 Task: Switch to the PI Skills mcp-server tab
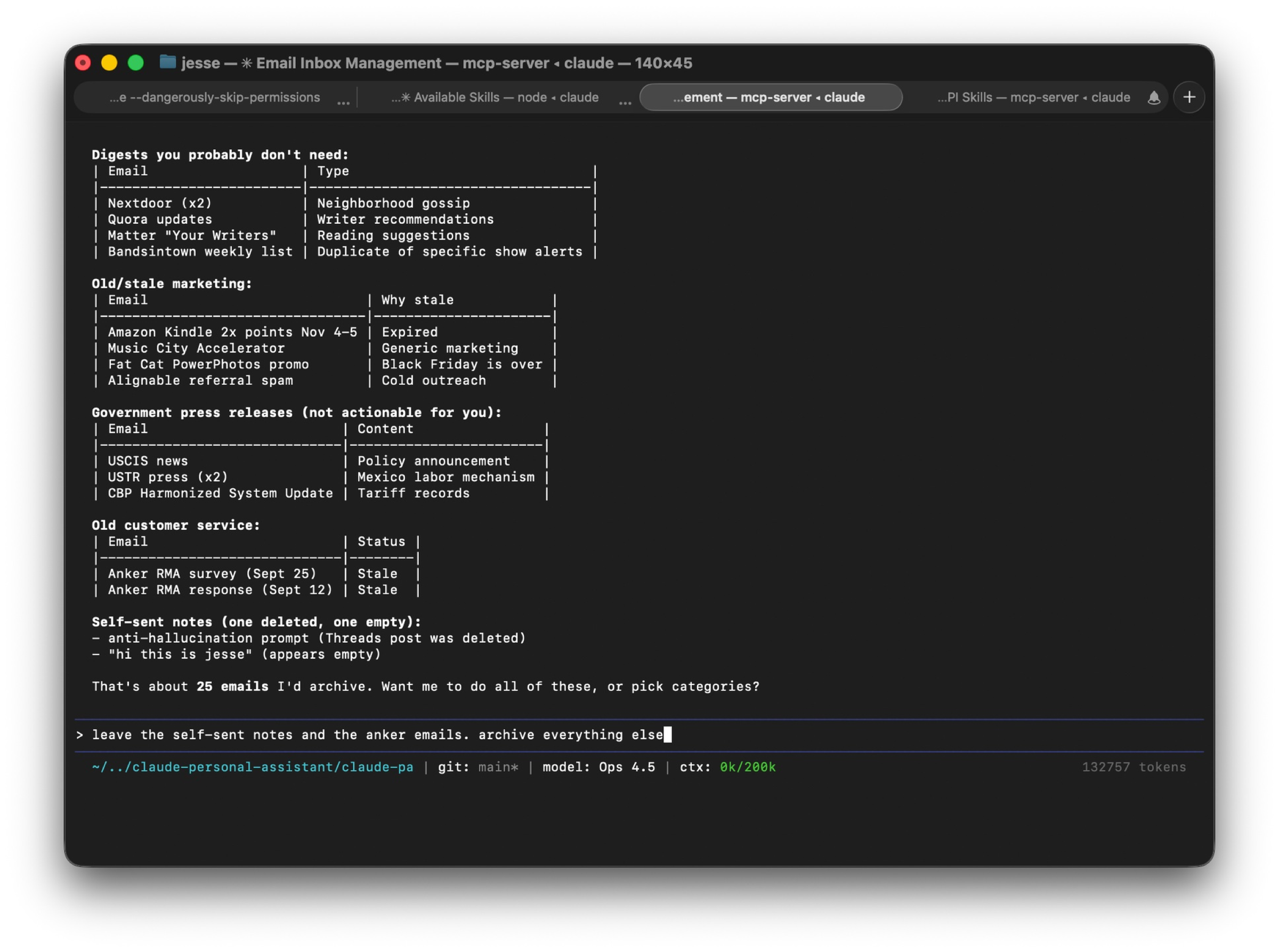[1033, 98]
